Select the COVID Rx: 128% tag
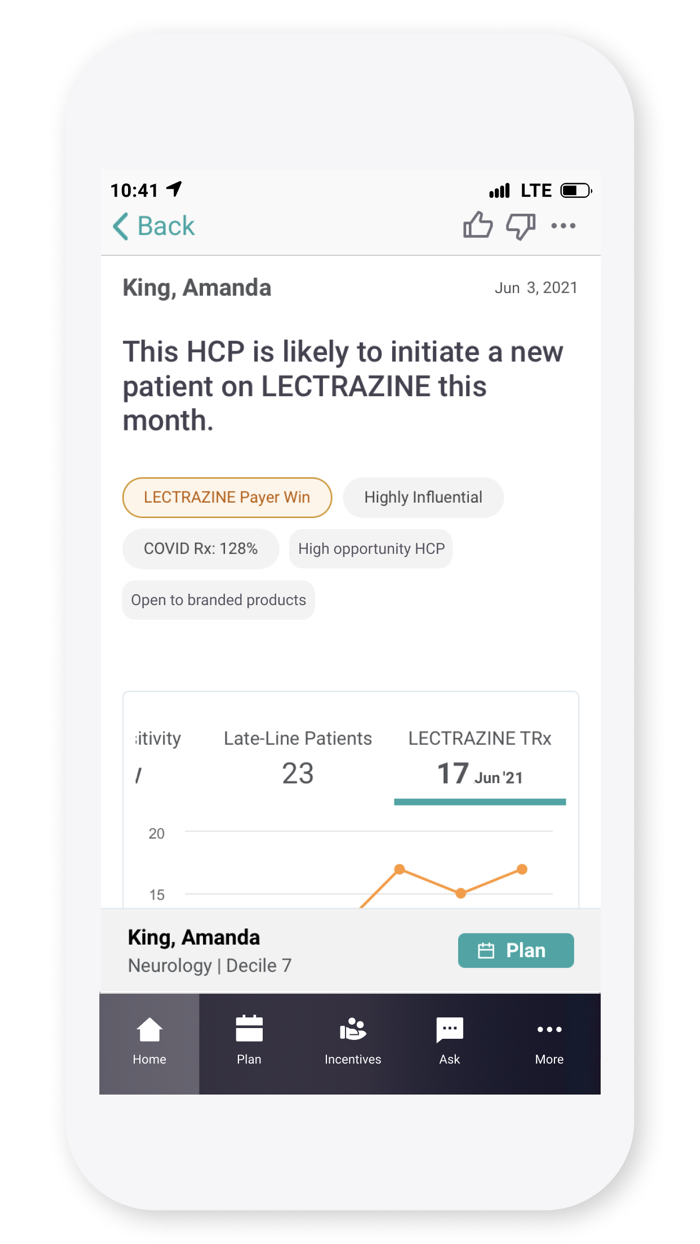Viewport: 700px width, 1244px height. coord(200,549)
